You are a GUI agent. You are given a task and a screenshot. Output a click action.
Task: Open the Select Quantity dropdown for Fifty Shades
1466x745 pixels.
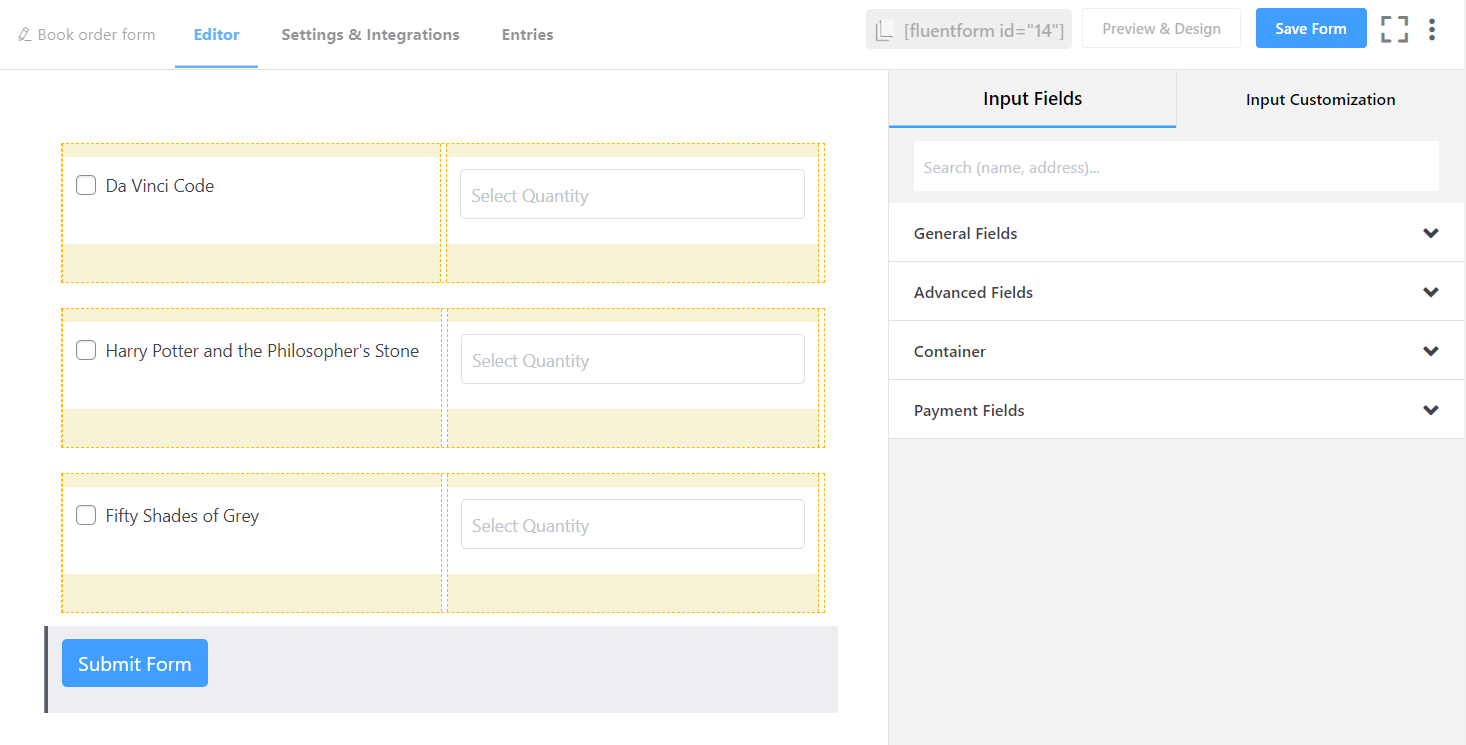point(632,524)
